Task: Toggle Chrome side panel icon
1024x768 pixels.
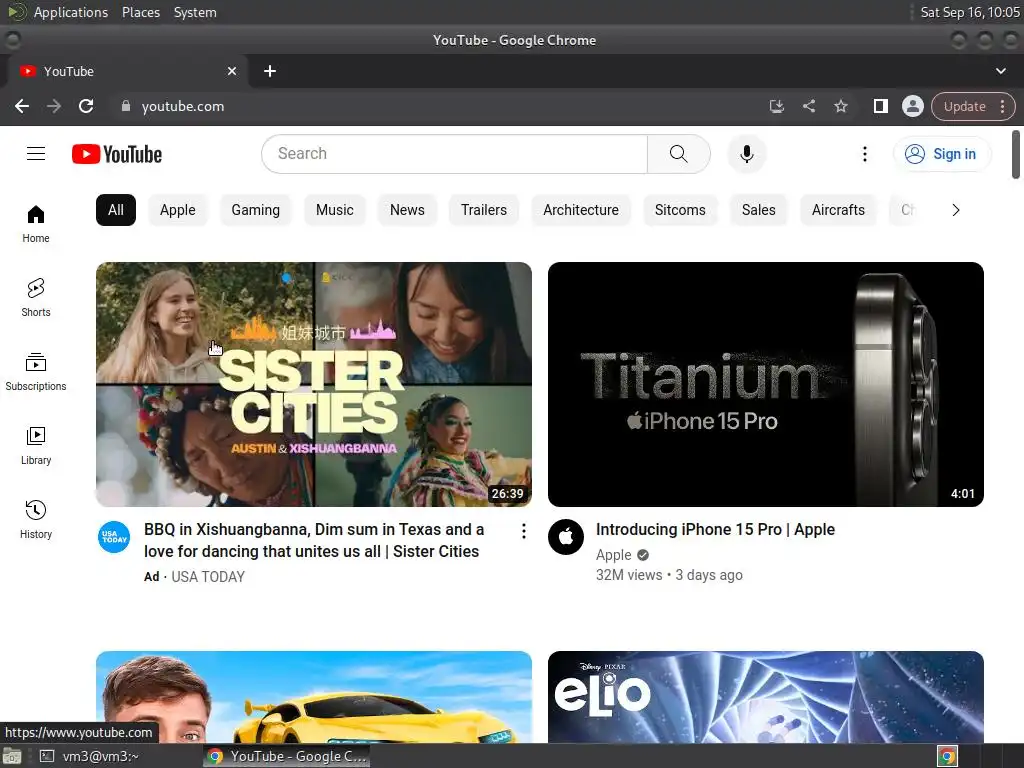Action: click(880, 106)
